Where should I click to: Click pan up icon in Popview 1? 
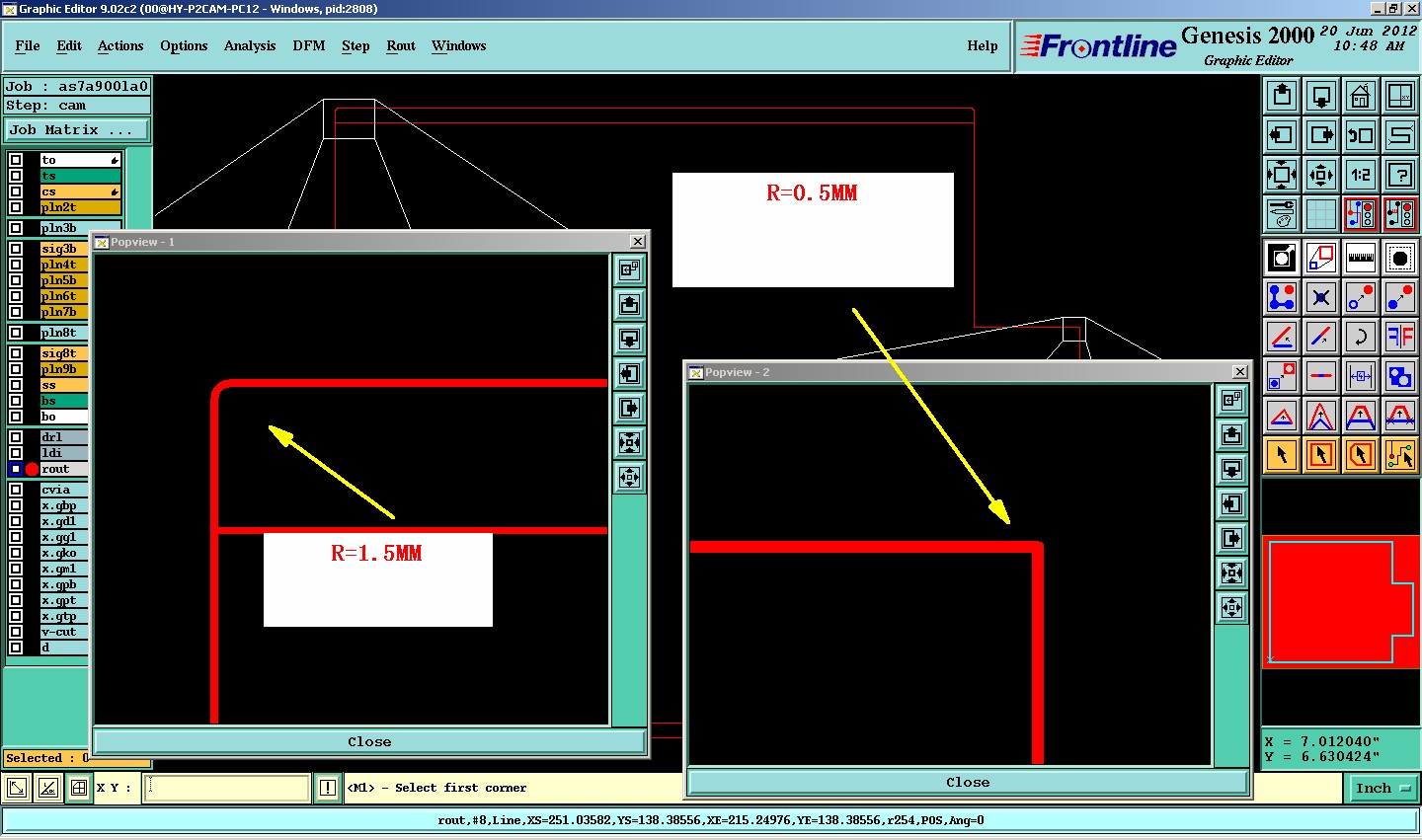pyautogui.click(x=629, y=305)
